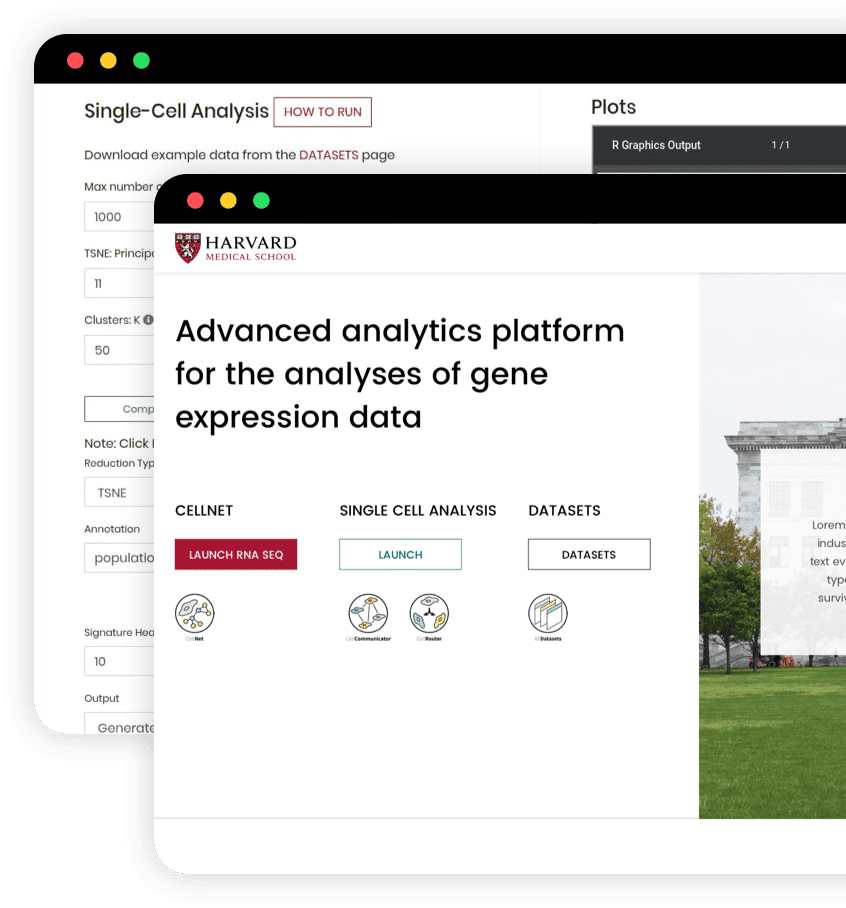
Task: Select the TSNE principal field showing 11
Action: tap(119, 284)
